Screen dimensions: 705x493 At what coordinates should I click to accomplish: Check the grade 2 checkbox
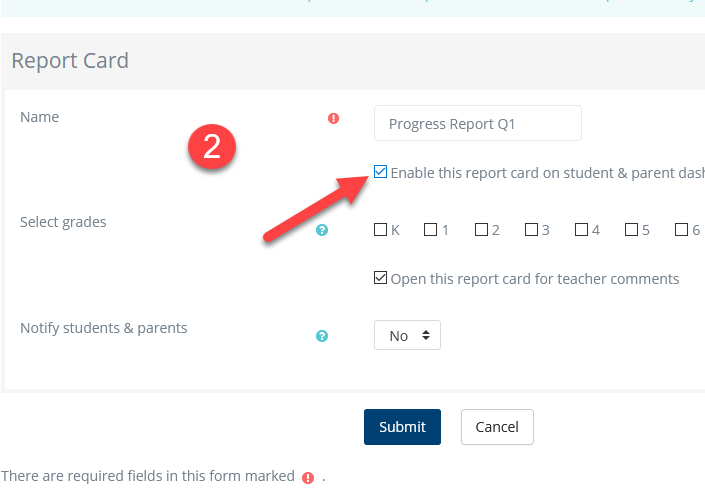point(481,230)
